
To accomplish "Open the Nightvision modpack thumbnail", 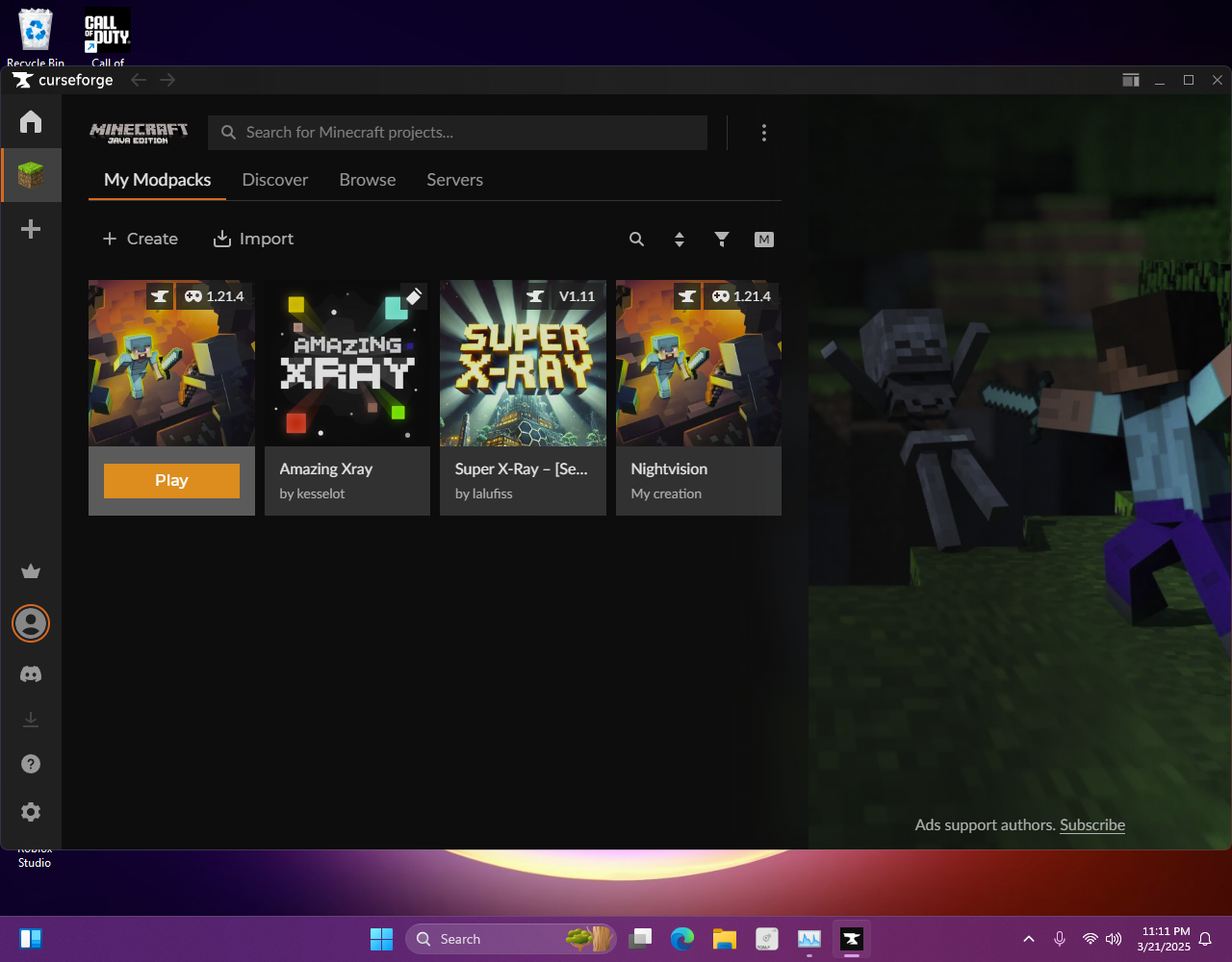I will coord(699,364).
